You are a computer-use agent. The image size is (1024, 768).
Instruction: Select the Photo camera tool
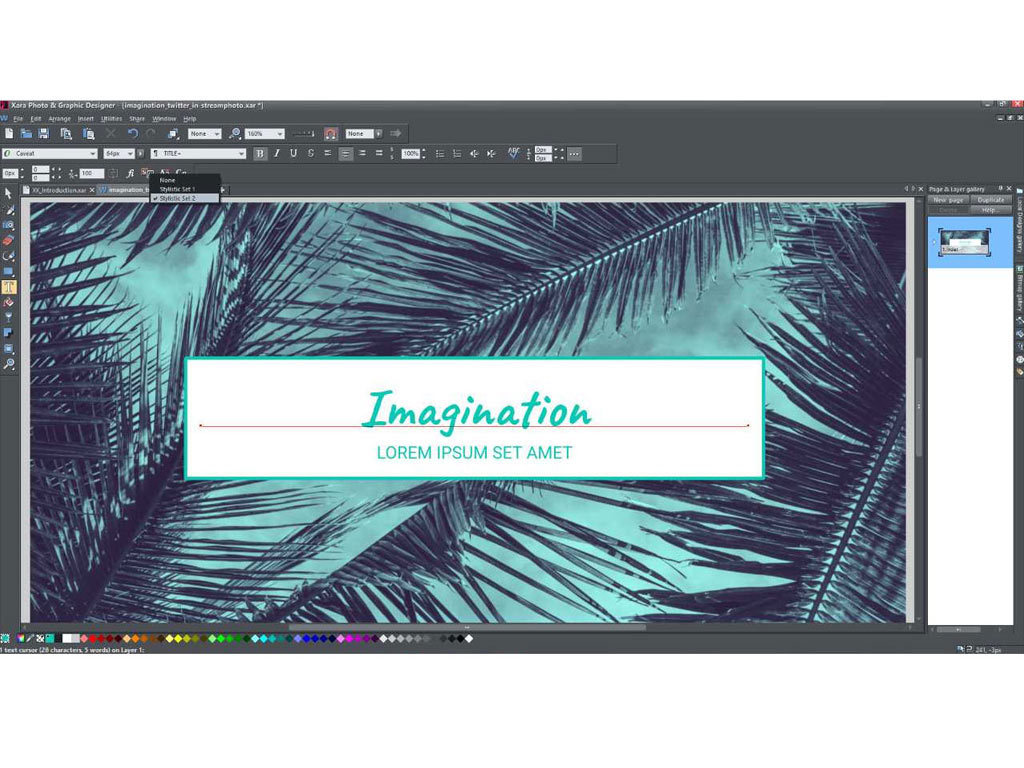(x=8, y=225)
